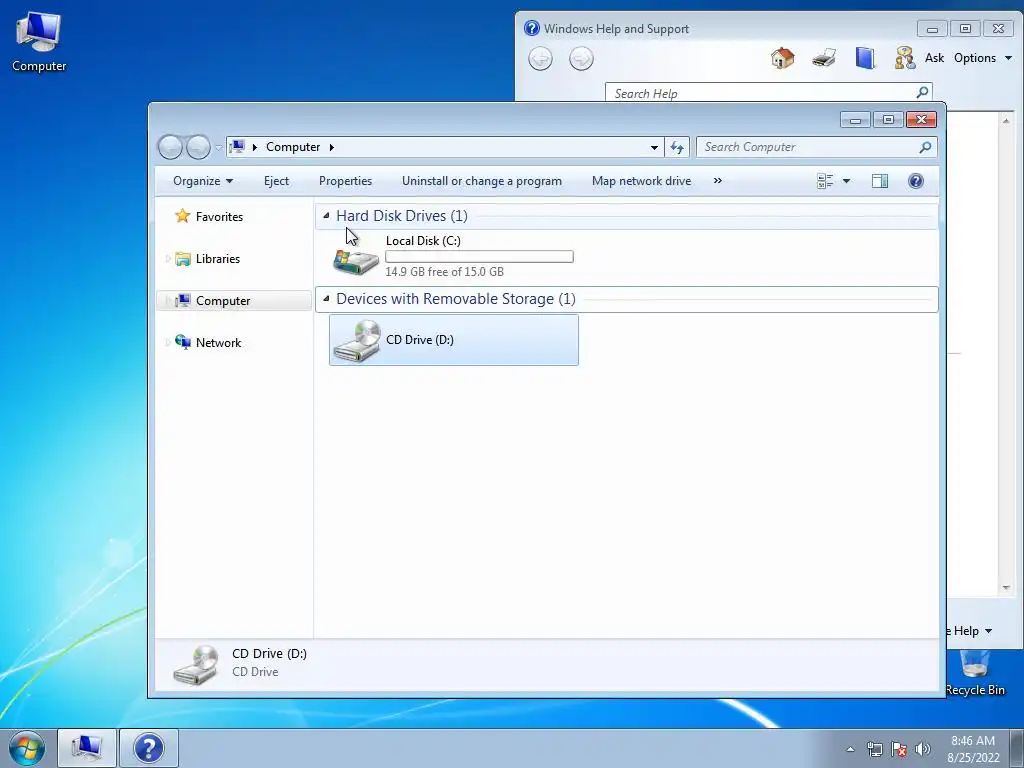
Task: Click Eject in the toolbar
Action: pos(276,181)
